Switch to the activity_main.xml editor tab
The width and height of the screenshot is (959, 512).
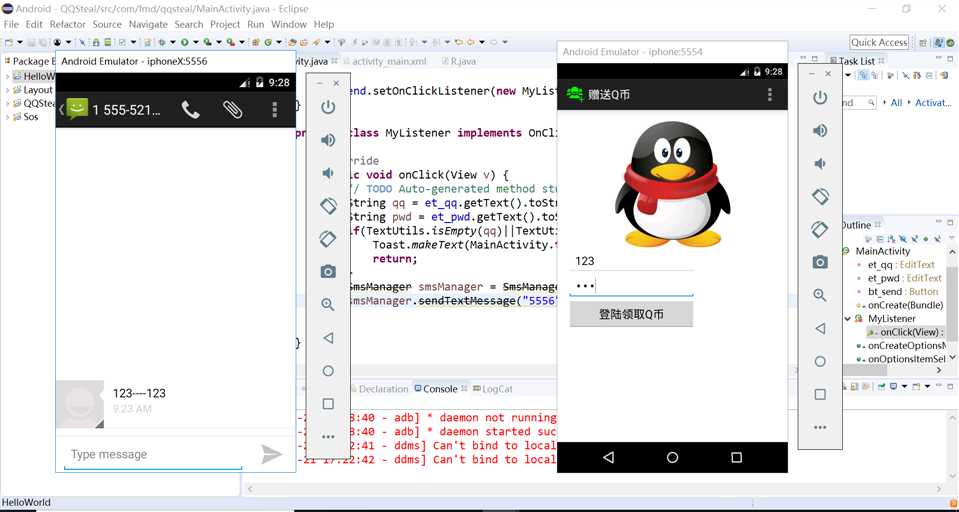389,62
